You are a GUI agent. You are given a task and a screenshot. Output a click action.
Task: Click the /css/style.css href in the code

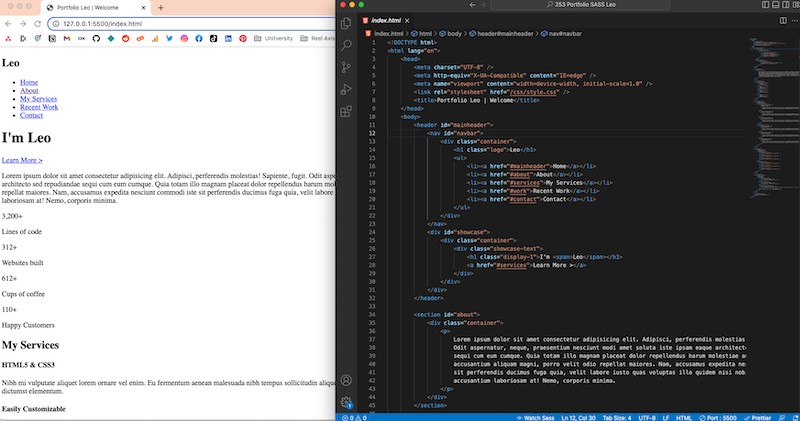[533, 92]
